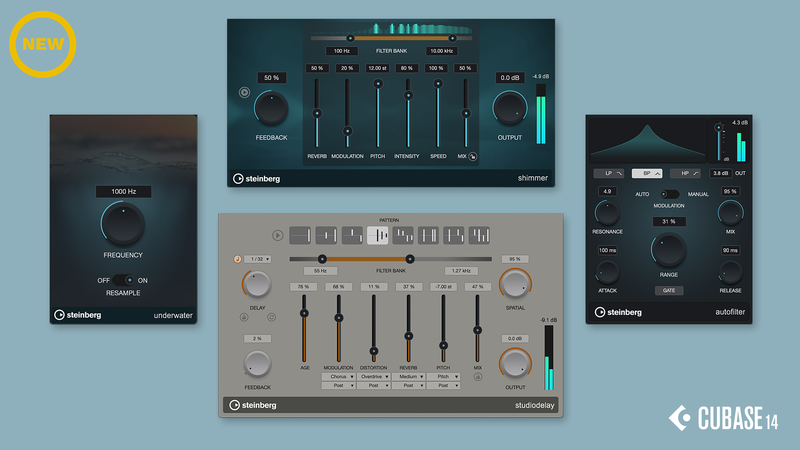
Task: Click the studiodelay pattern play button
Action: pos(277,236)
